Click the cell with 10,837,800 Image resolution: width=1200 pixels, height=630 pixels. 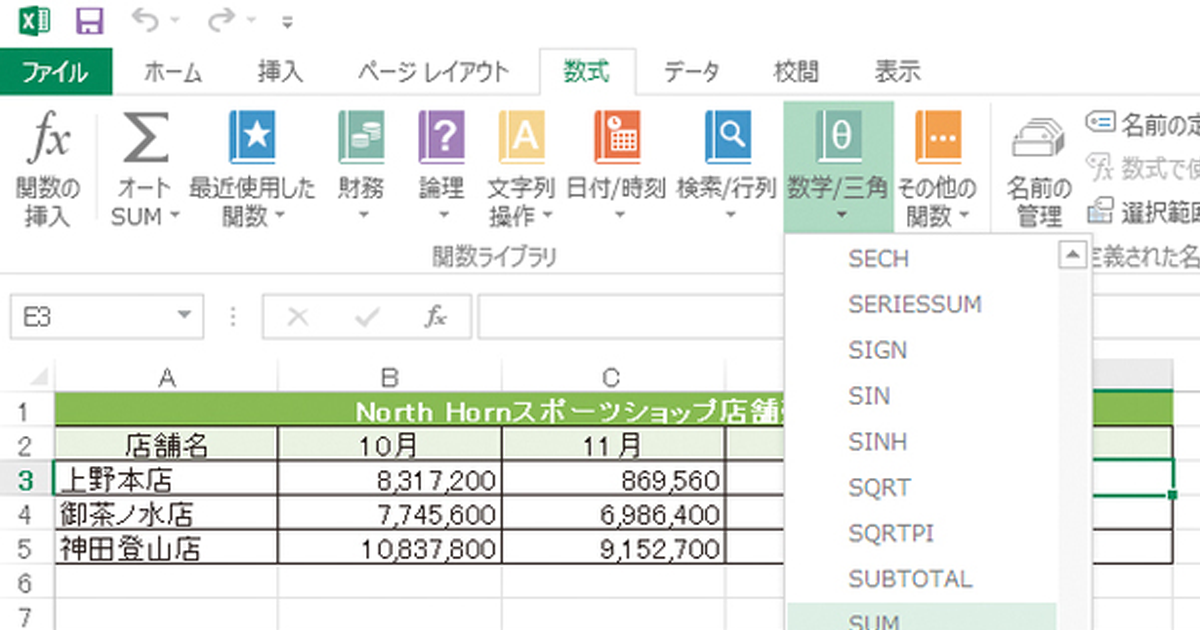tap(390, 548)
